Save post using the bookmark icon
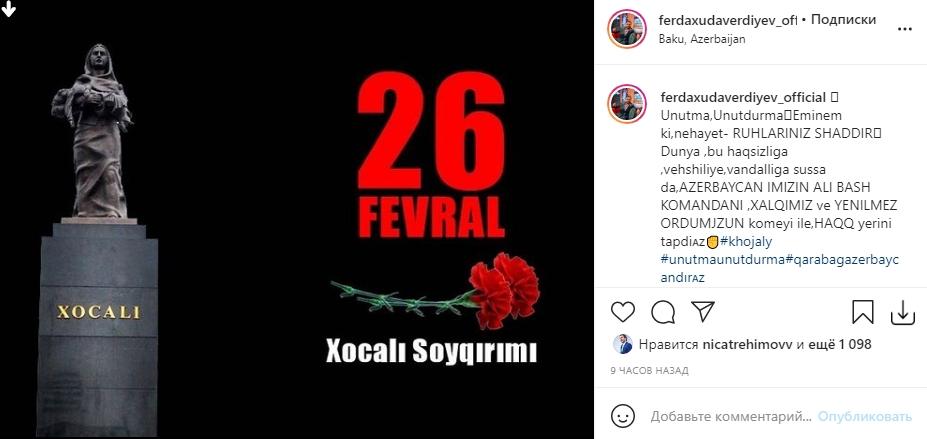 click(863, 312)
